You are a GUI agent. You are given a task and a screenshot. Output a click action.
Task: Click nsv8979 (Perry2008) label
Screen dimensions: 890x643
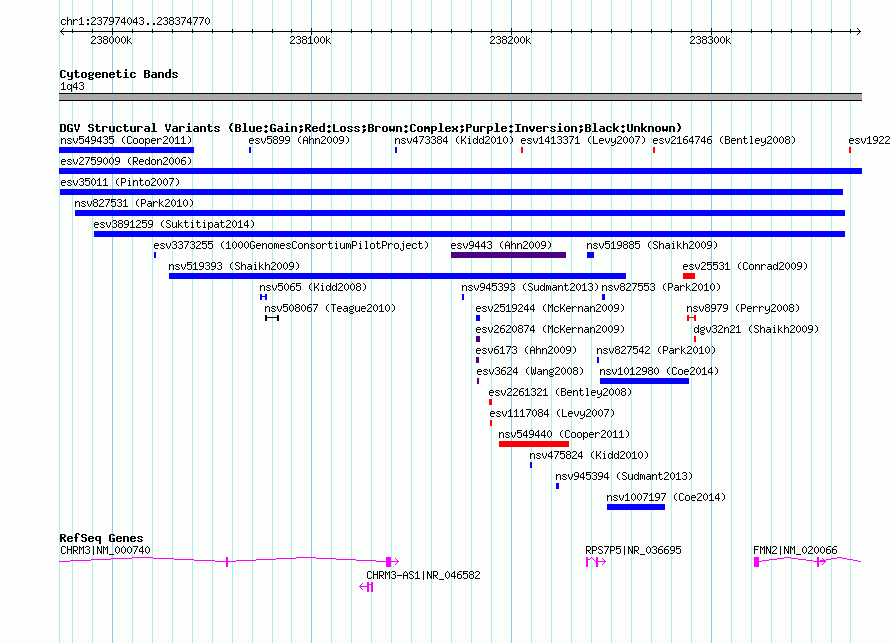tap(743, 308)
